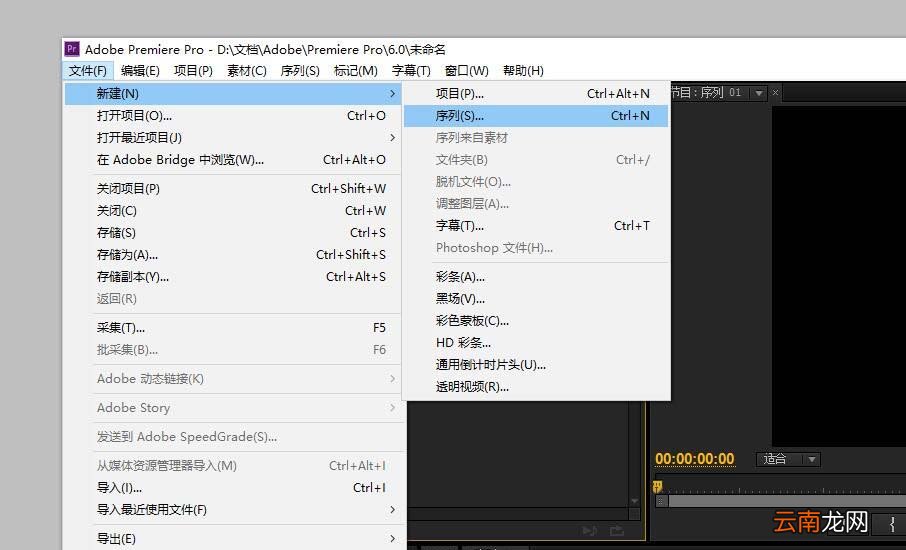
Task: Choose 序列(S)... to create a new sequence
Action: (x=536, y=116)
